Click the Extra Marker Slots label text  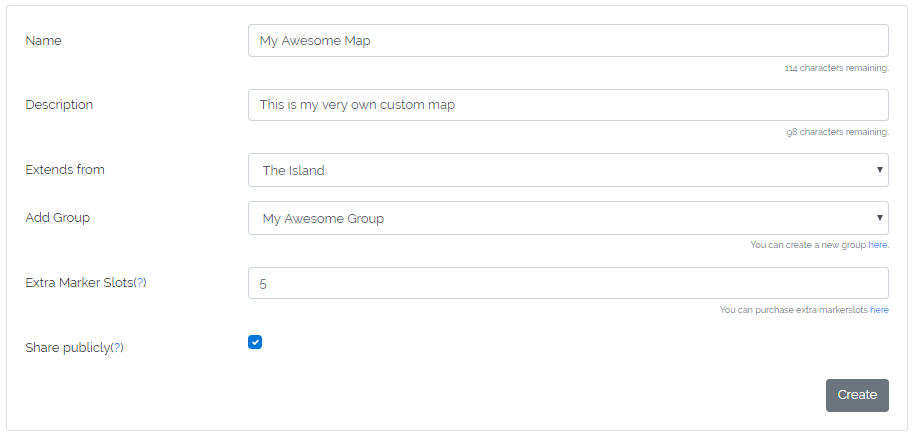coord(78,283)
